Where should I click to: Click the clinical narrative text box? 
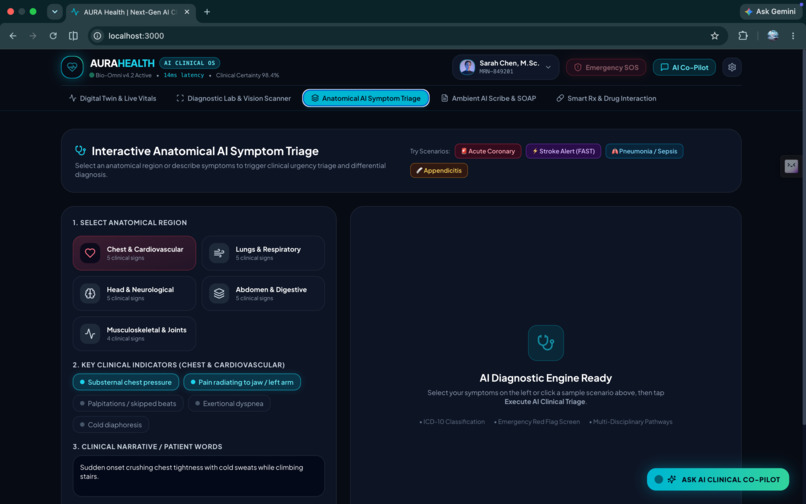198,476
